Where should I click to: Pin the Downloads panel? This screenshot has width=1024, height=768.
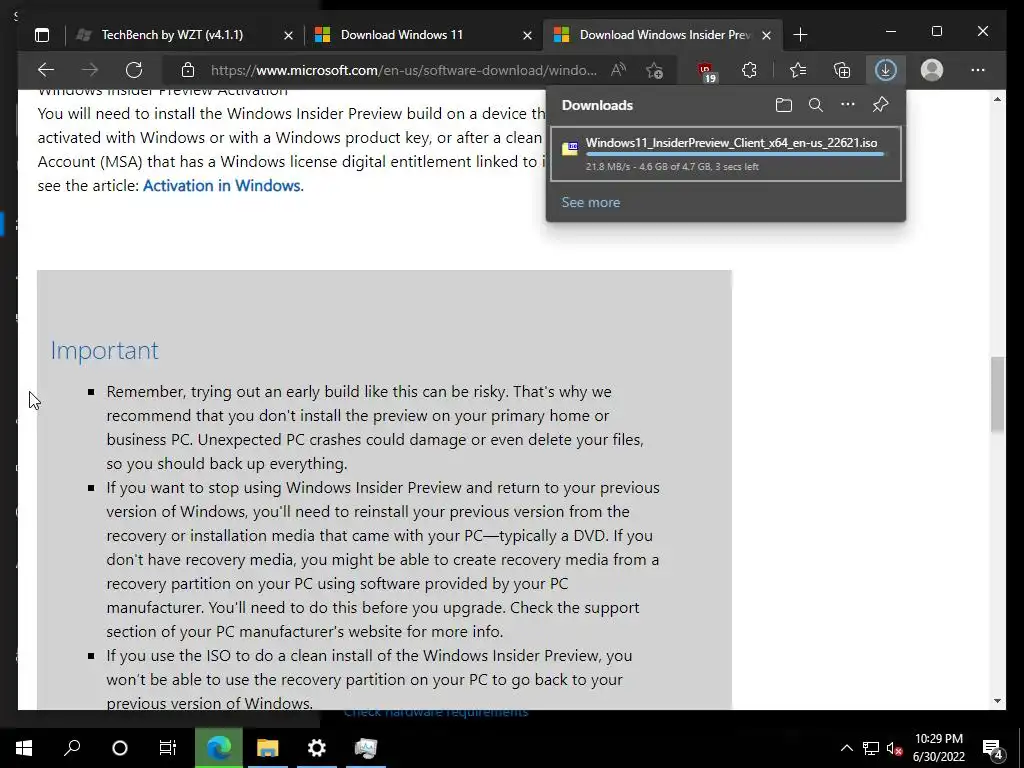click(x=880, y=104)
